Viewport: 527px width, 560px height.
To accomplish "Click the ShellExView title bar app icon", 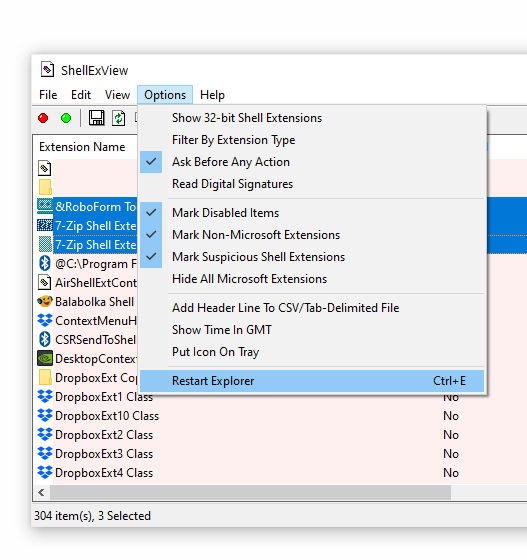I will coord(47,70).
